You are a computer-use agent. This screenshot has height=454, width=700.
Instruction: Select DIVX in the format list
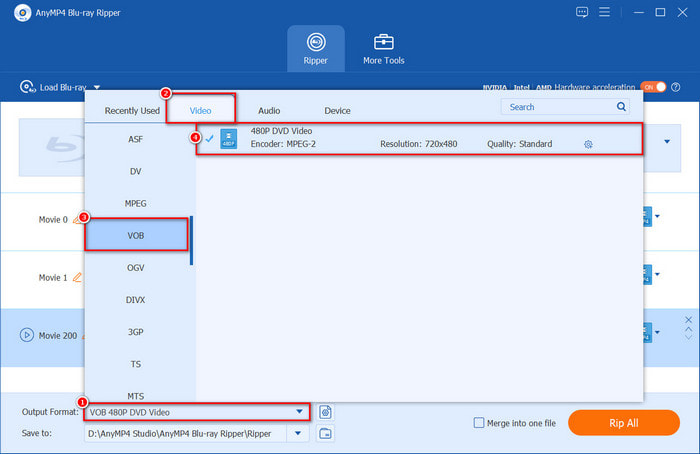pos(136,300)
